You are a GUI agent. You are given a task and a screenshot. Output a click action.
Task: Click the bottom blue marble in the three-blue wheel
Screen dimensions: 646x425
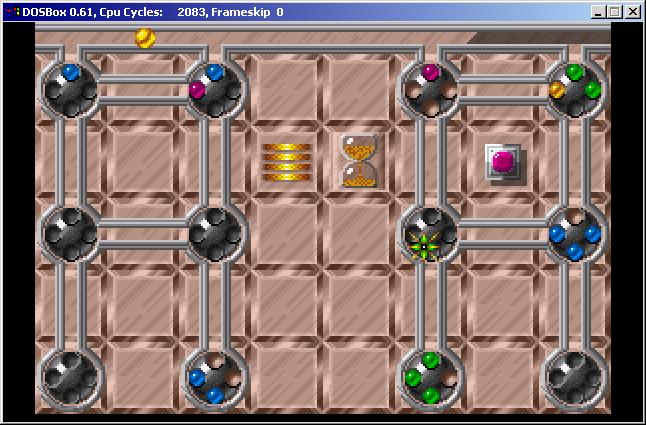coord(575,252)
